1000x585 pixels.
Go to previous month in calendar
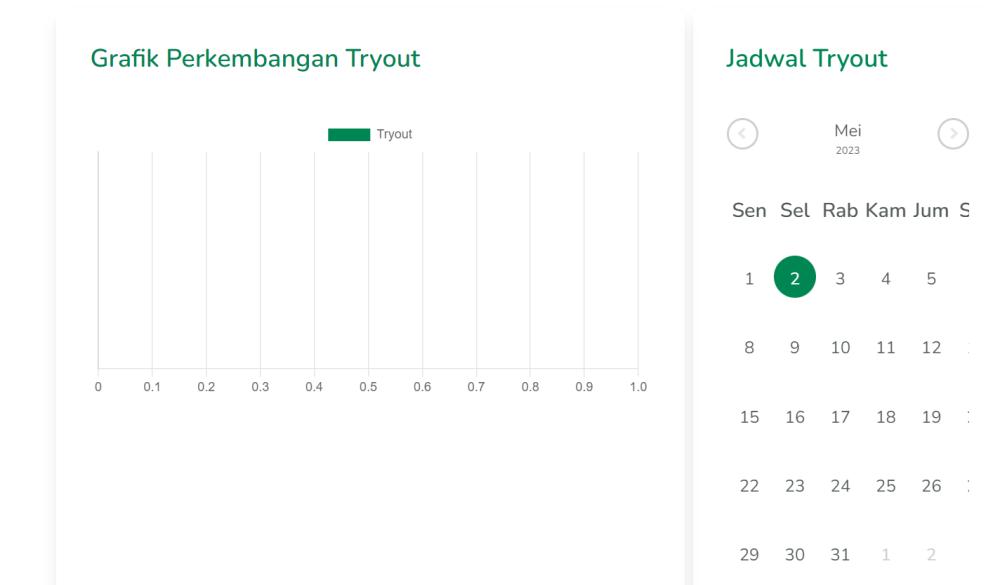pyautogui.click(x=742, y=134)
